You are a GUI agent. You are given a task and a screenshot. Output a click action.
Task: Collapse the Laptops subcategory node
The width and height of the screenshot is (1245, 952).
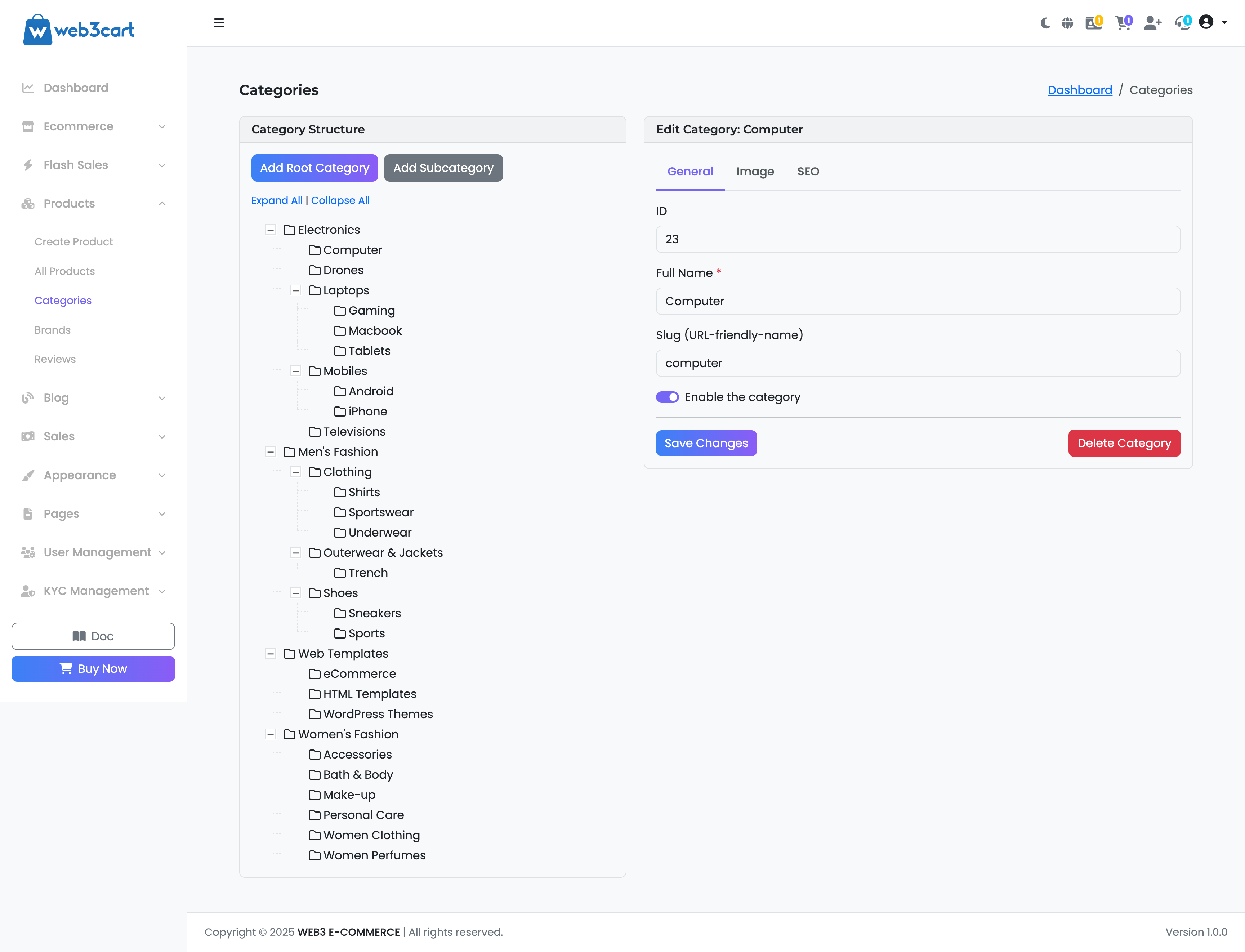tap(296, 291)
